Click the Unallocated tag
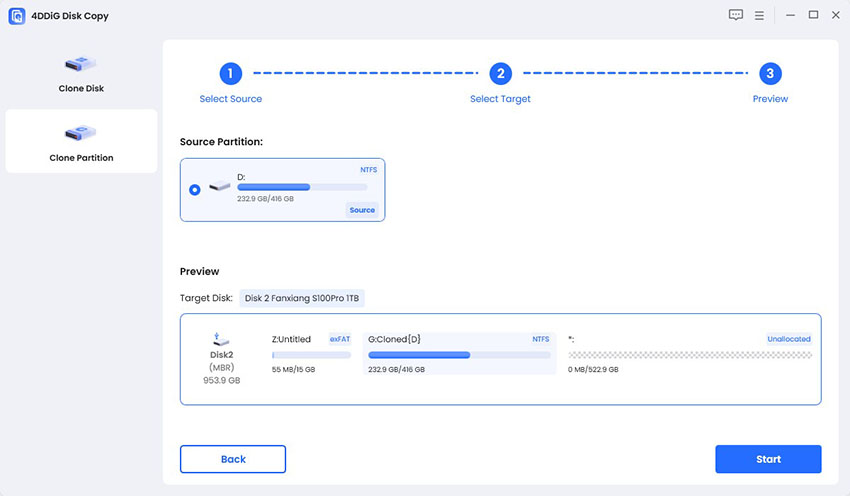Image resolution: width=850 pixels, height=496 pixels. click(x=789, y=339)
